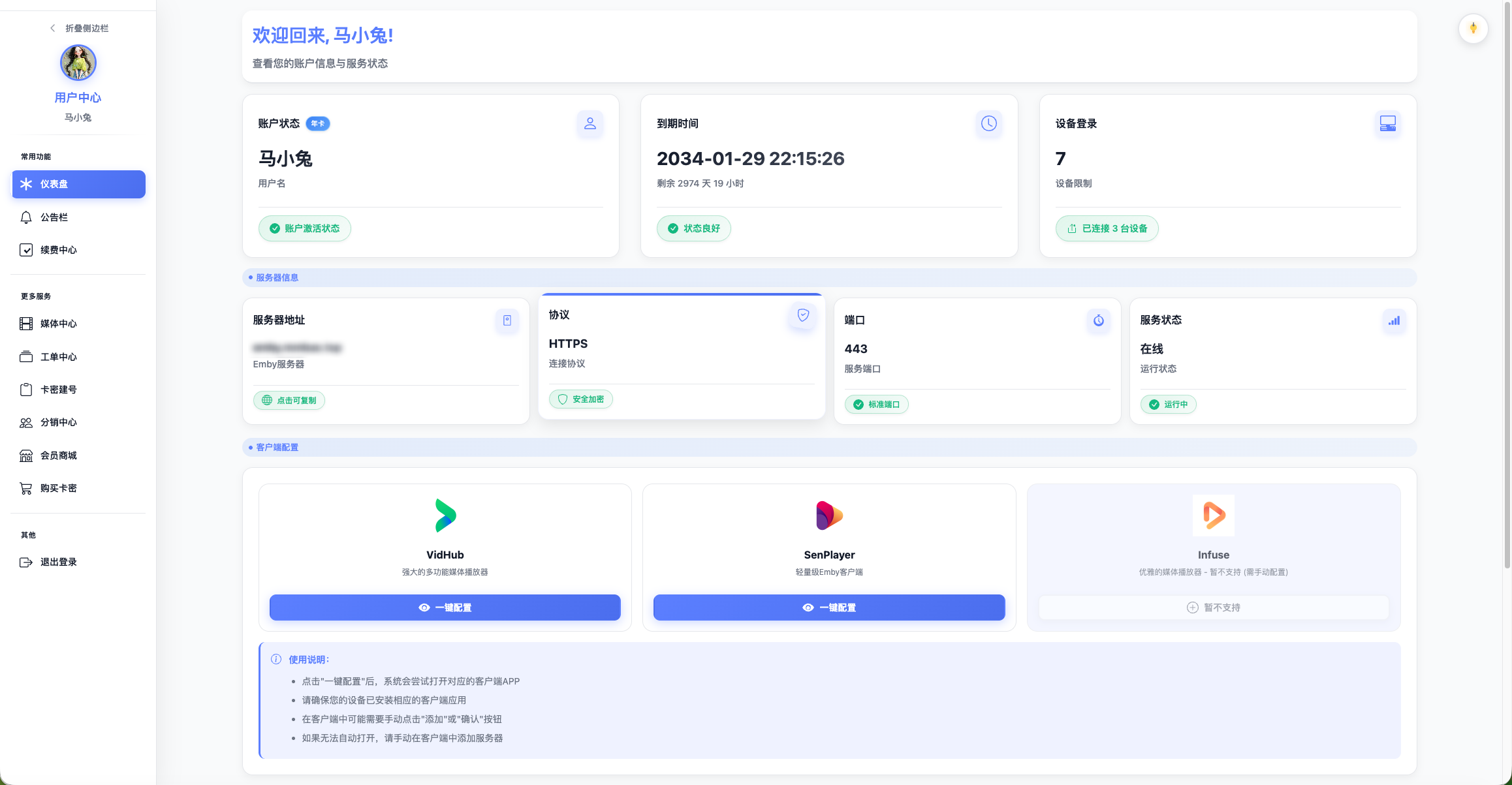Go to 媒体中心 film icon entry

[58, 324]
